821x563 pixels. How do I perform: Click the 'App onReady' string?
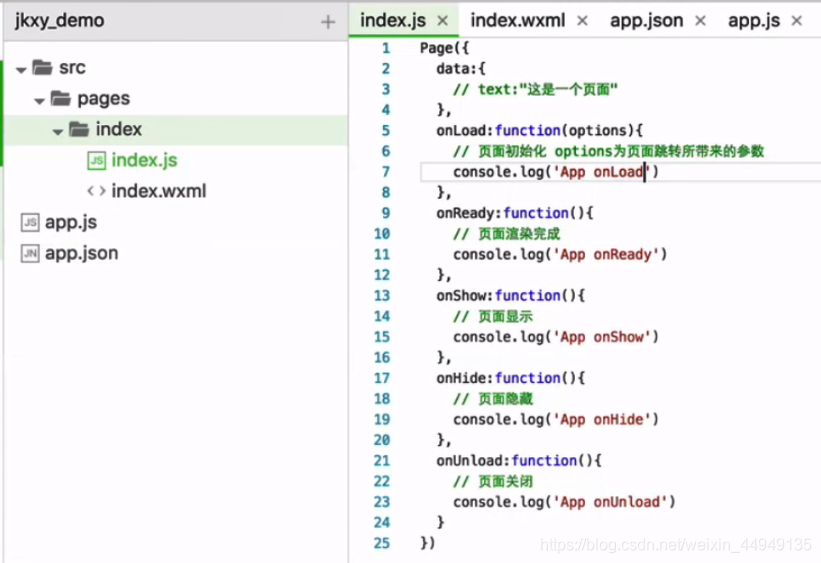pyautogui.click(x=605, y=255)
